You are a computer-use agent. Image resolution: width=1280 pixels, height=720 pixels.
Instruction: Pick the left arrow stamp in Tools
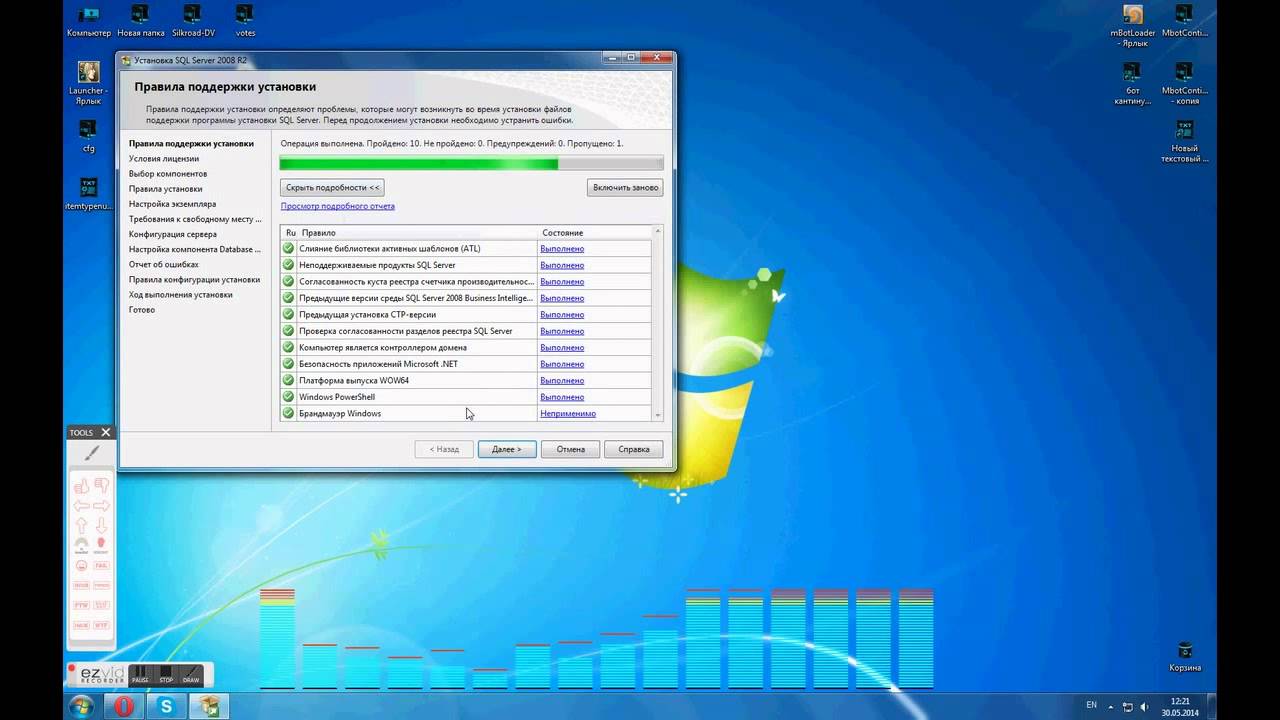pyautogui.click(x=82, y=506)
